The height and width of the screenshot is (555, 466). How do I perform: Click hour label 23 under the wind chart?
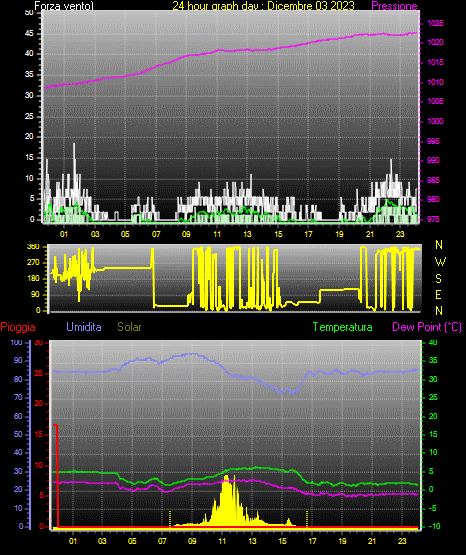pos(400,234)
